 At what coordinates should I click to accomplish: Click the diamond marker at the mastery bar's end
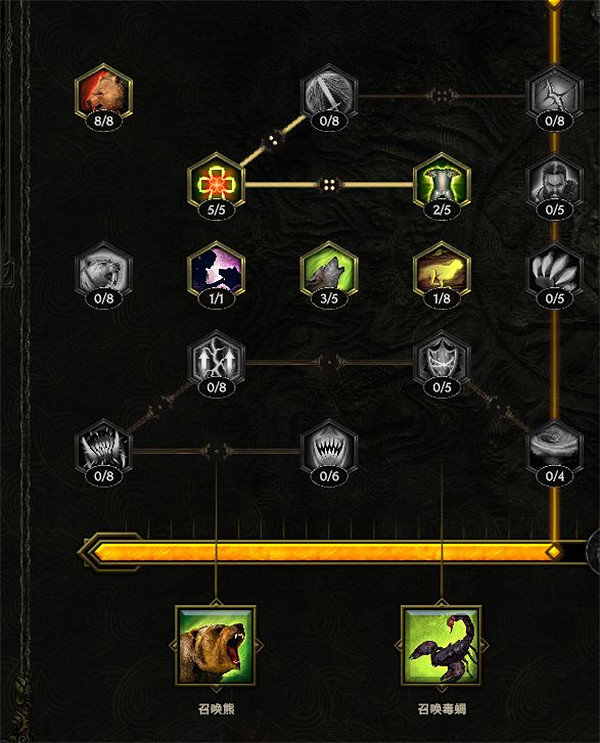(554, 552)
